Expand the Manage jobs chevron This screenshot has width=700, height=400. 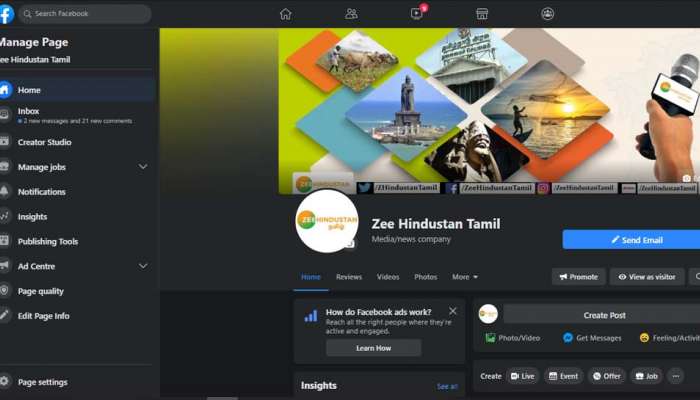[x=143, y=167]
